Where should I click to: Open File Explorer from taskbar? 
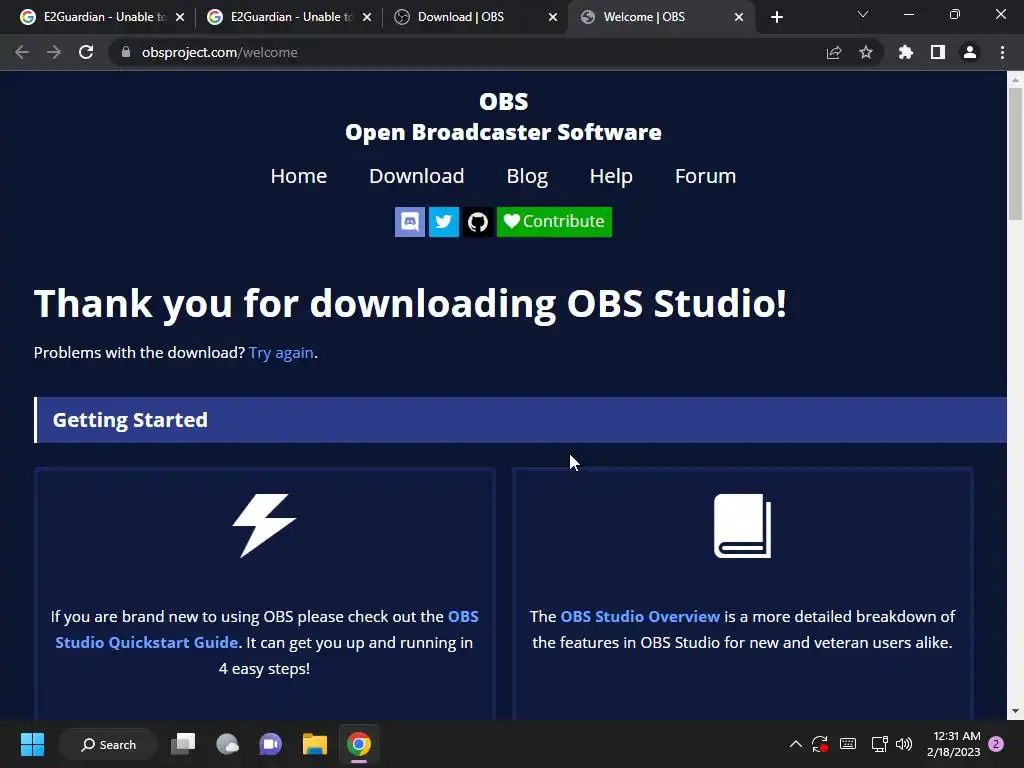(x=315, y=744)
